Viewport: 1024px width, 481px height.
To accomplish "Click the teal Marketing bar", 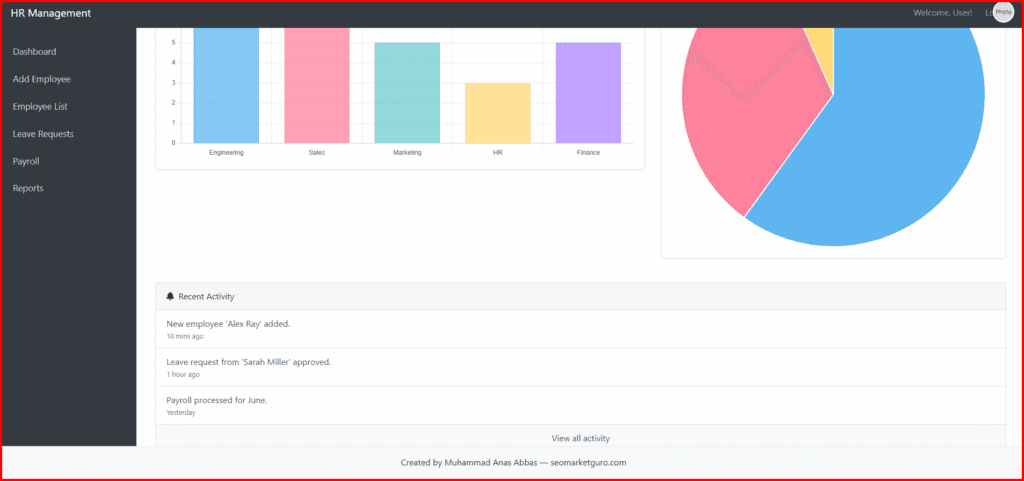I will (407, 93).
